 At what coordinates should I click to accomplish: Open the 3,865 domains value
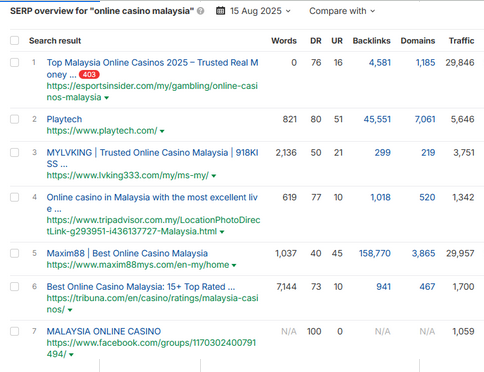coord(423,253)
